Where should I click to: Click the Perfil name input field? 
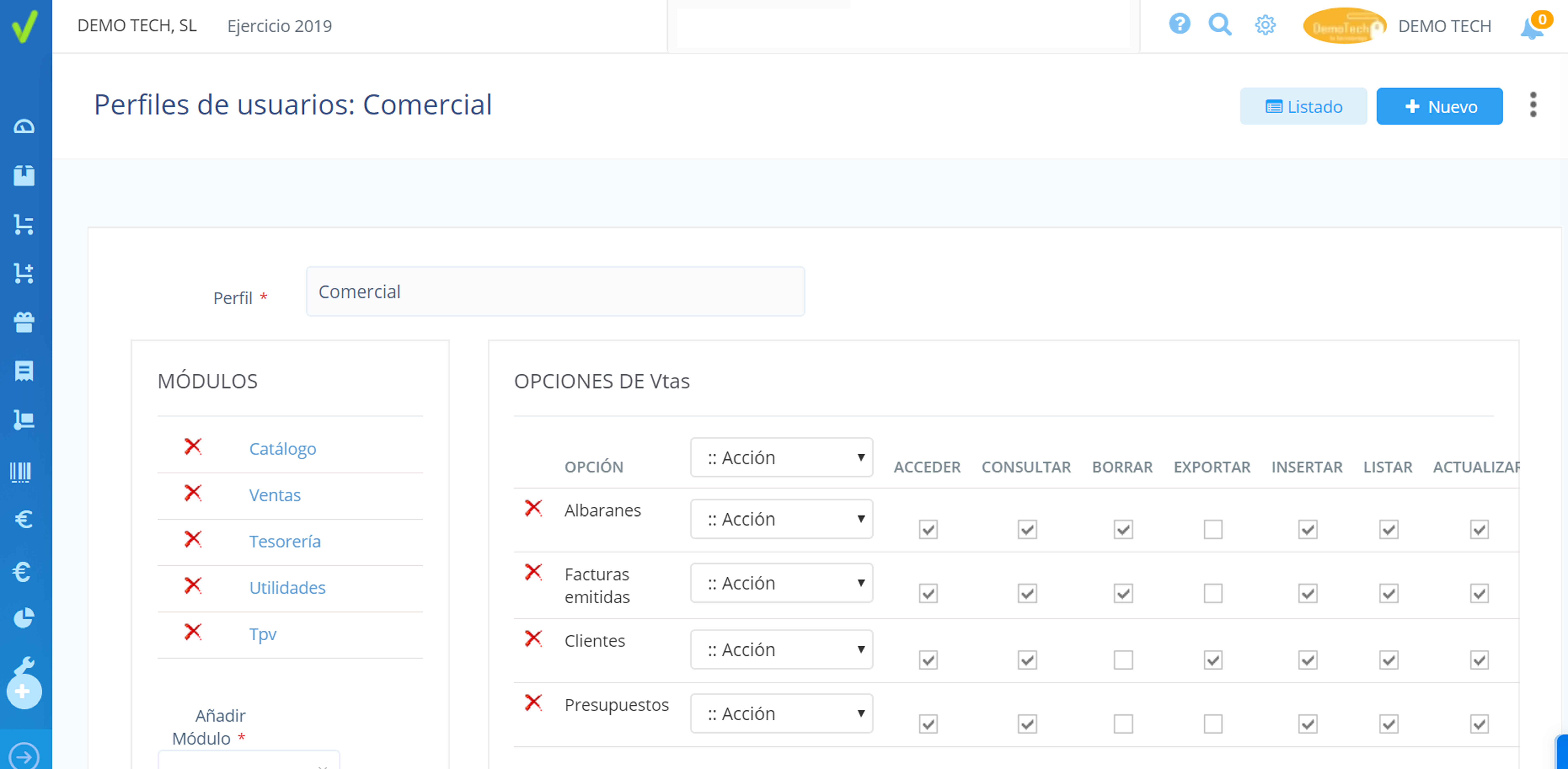pyautogui.click(x=555, y=292)
